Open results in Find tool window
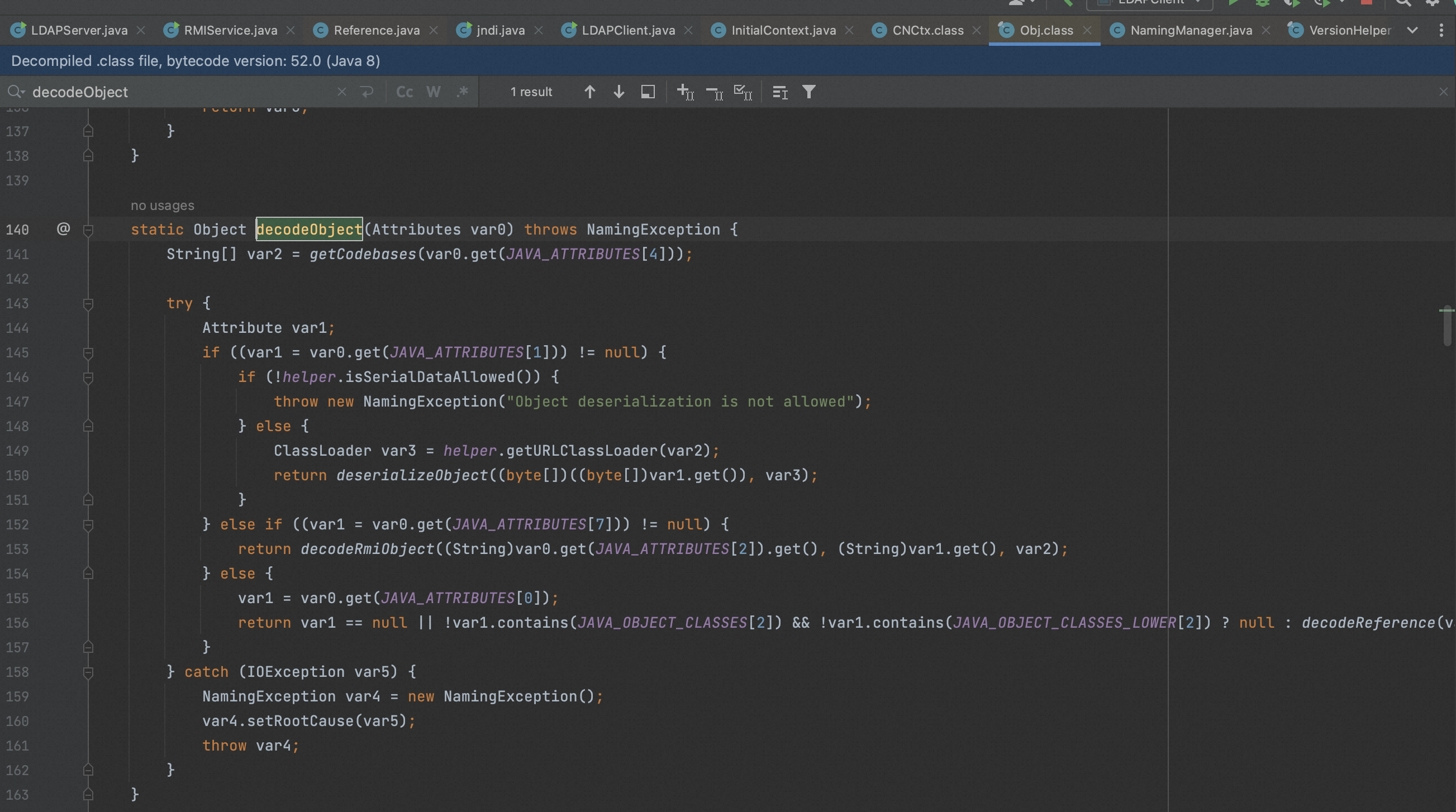Image resolution: width=1456 pixels, height=812 pixels. click(648, 92)
